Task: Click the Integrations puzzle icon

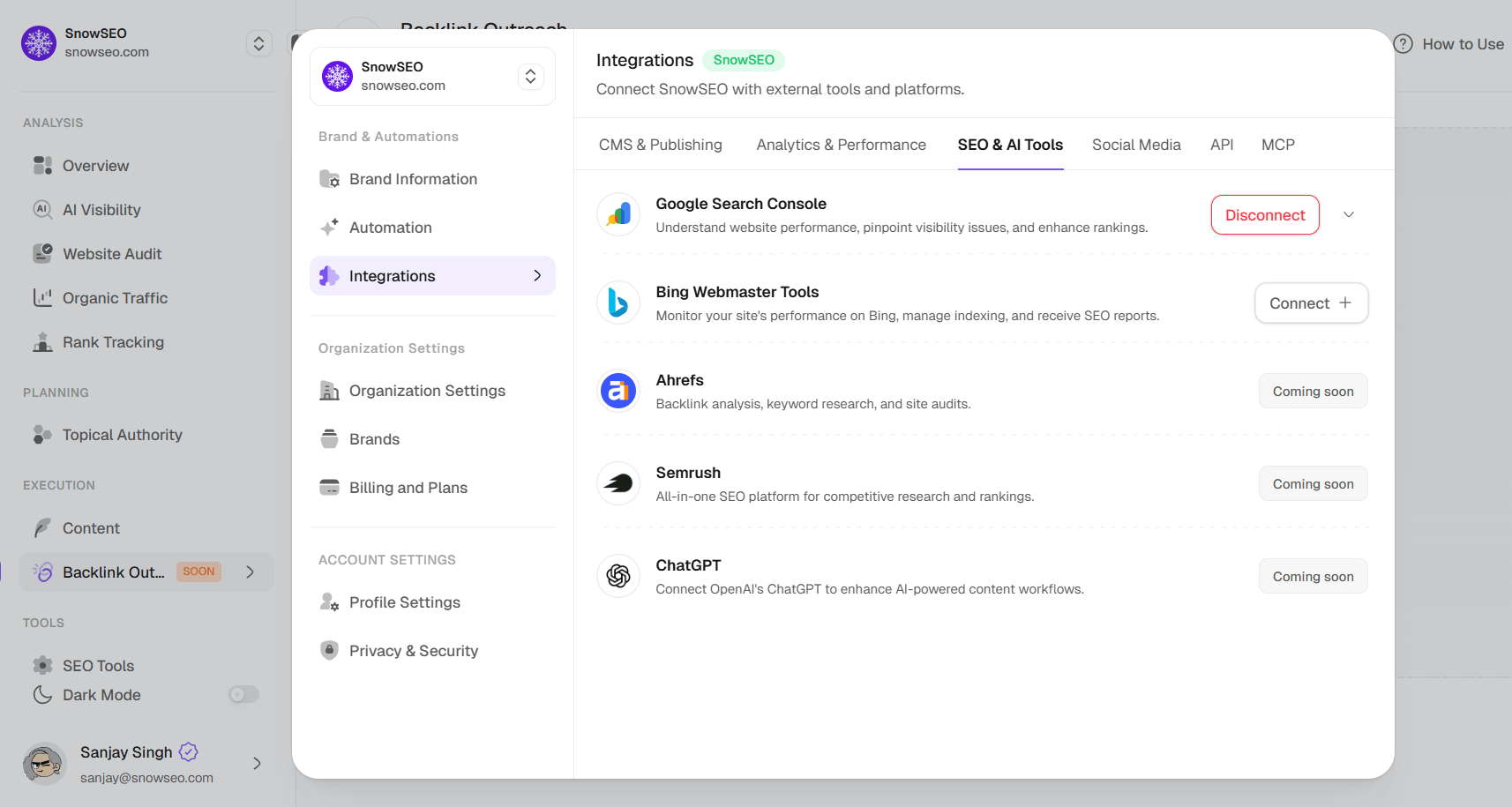Action: click(x=329, y=276)
